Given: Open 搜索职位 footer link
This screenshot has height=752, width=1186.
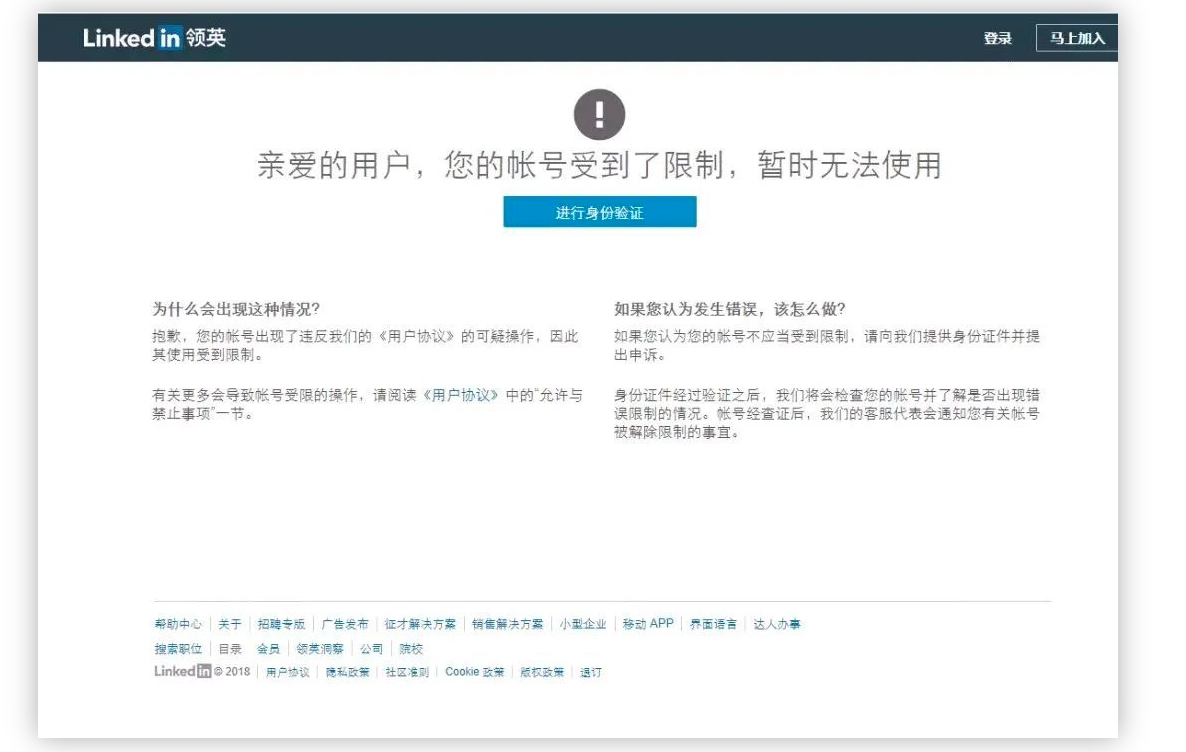Looking at the screenshot, I should coord(178,649).
